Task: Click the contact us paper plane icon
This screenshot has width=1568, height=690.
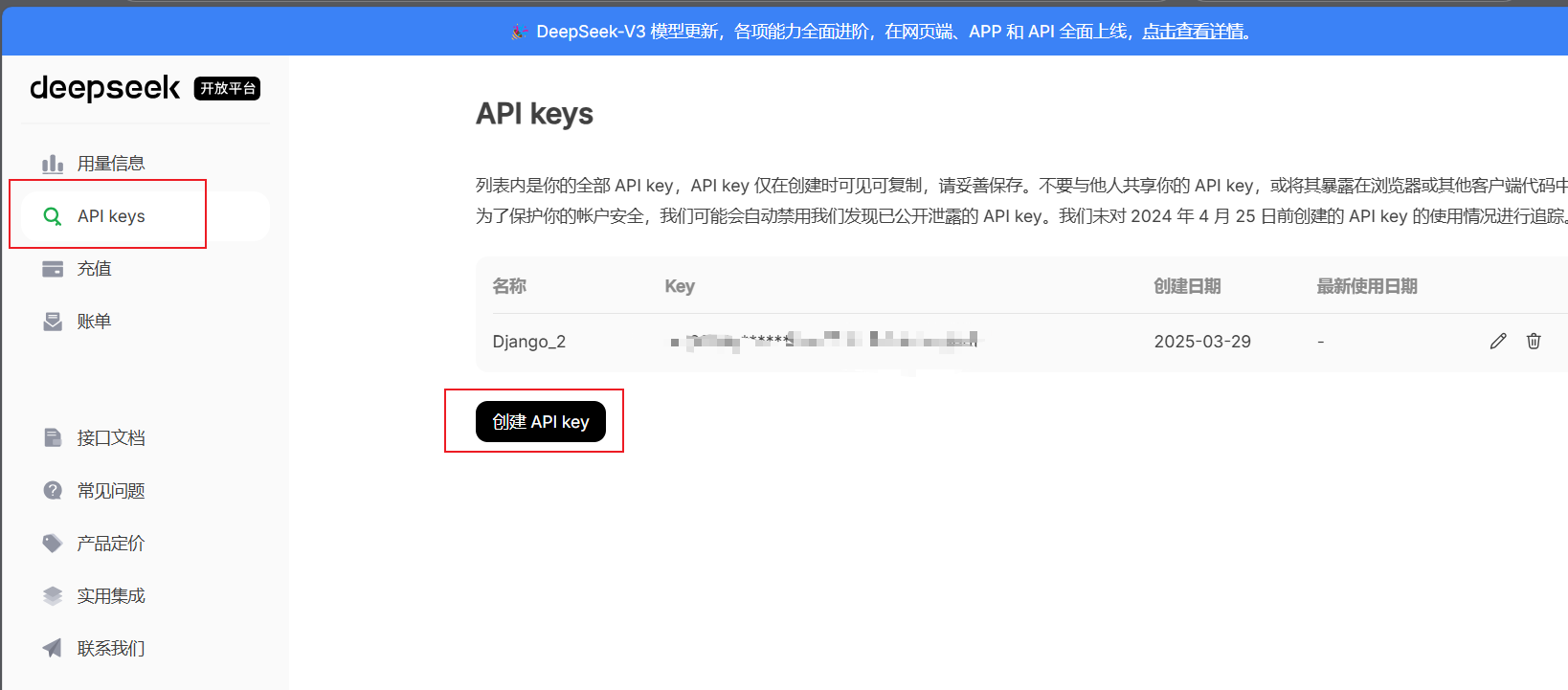Action: [53, 649]
